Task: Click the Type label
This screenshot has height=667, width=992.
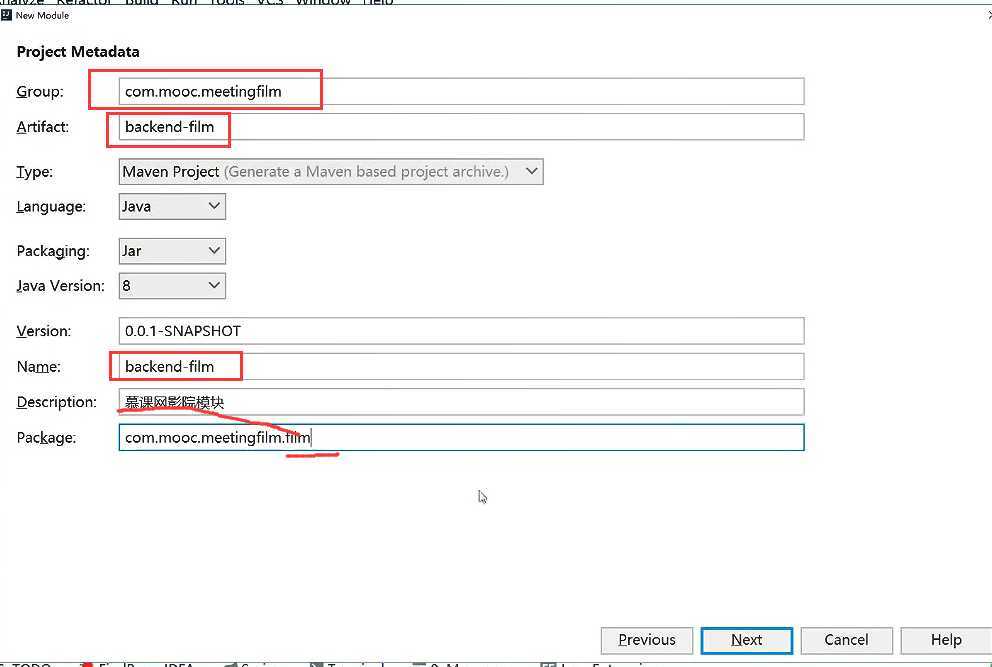Action: click(35, 172)
